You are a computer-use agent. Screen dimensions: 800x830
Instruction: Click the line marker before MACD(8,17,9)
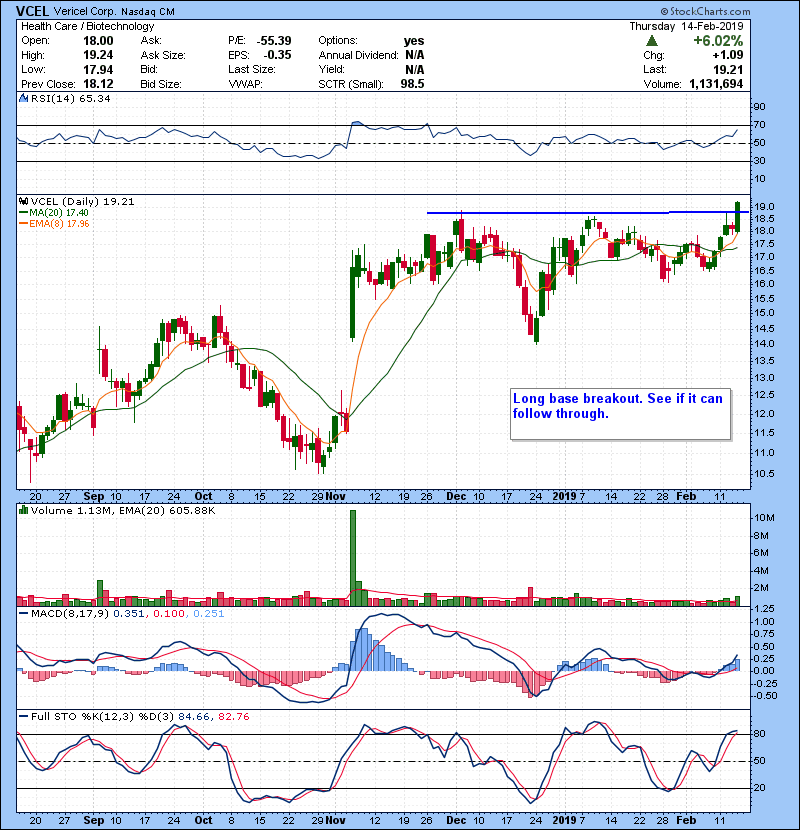(23, 614)
